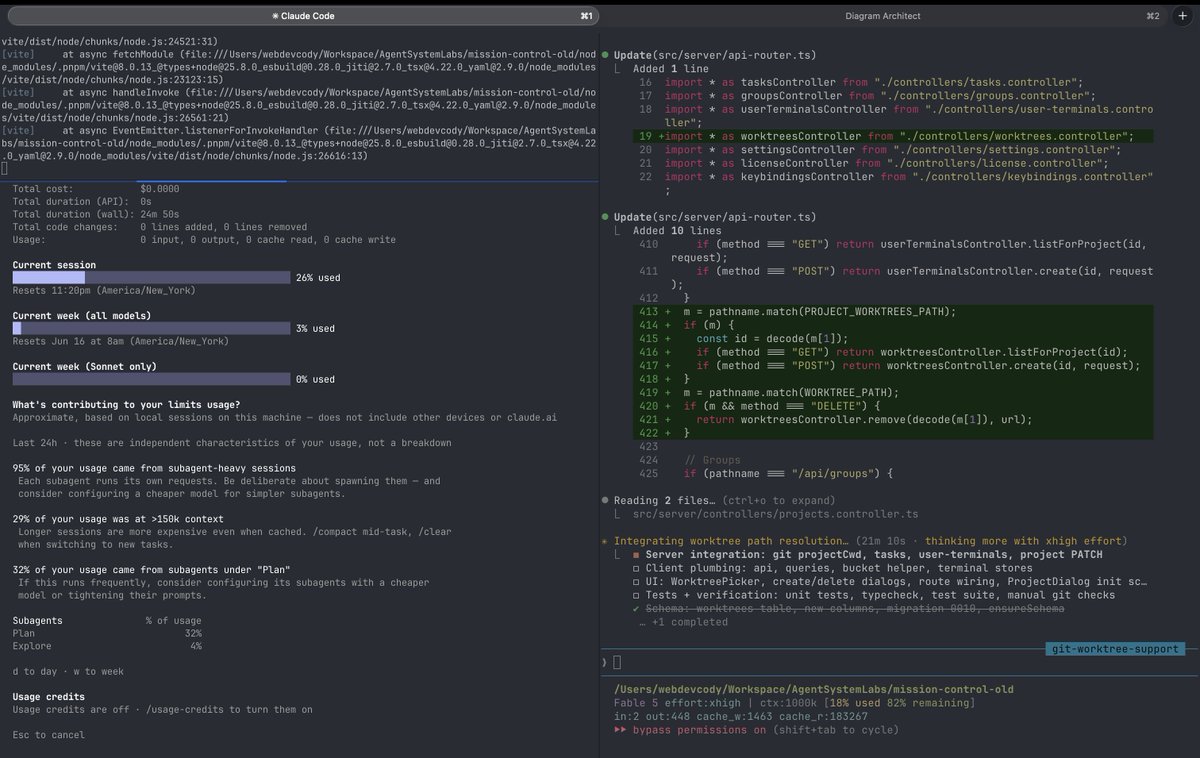The width and height of the screenshot is (1200, 758).
Task: Click the Current week (all models) usage bar
Action: (x=150, y=328)
